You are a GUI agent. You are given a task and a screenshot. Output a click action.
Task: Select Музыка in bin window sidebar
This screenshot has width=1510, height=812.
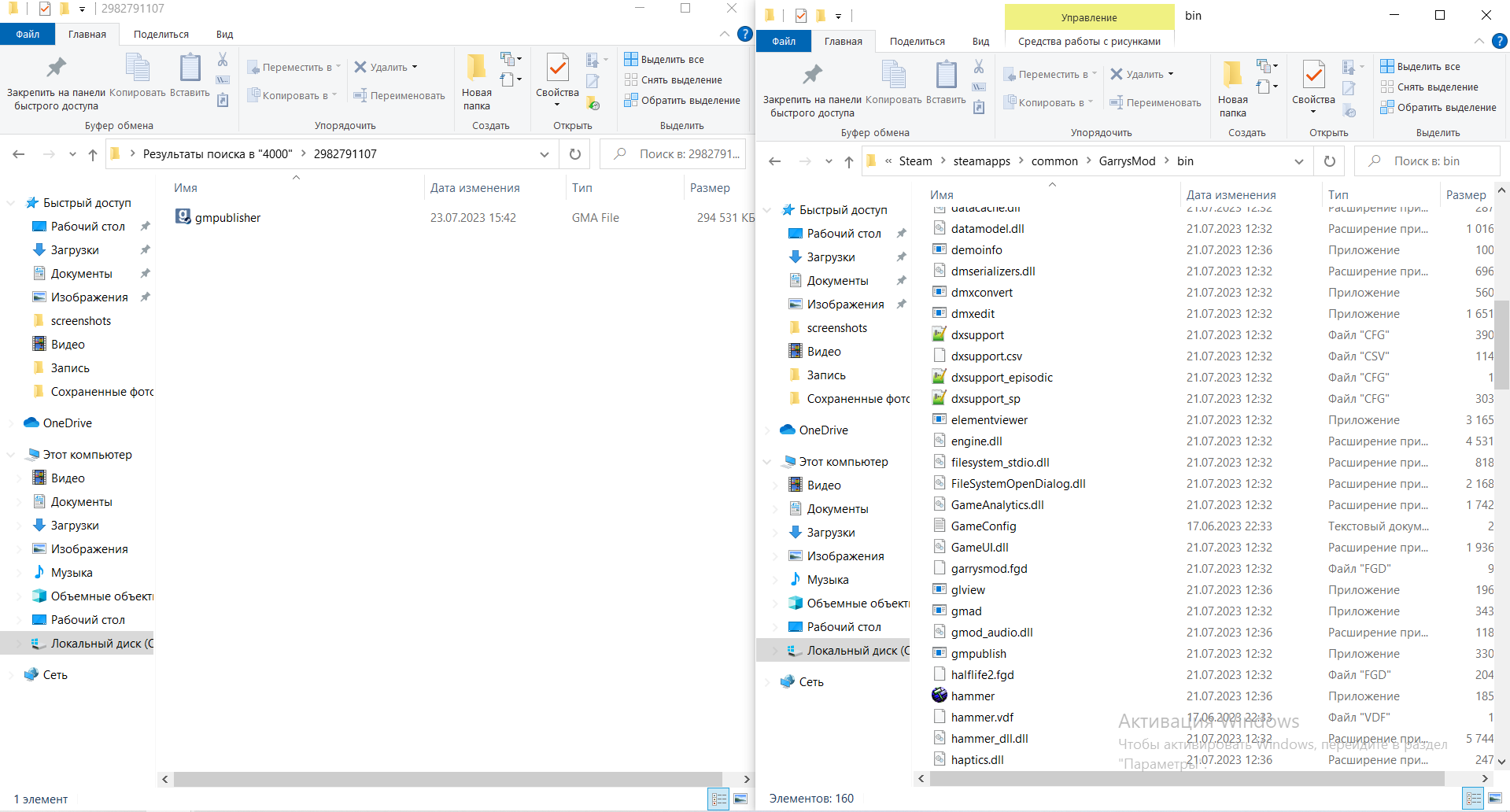[827, 580]
